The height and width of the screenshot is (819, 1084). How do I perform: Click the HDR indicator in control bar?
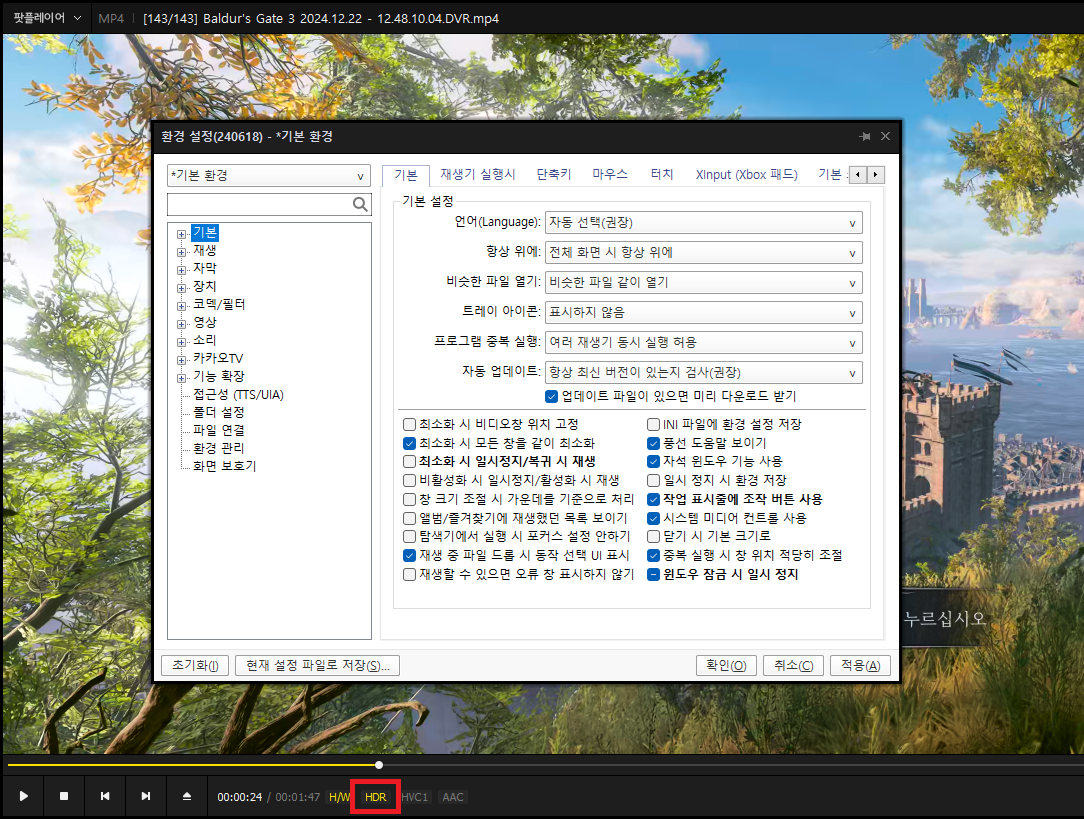tap(375, 797)
